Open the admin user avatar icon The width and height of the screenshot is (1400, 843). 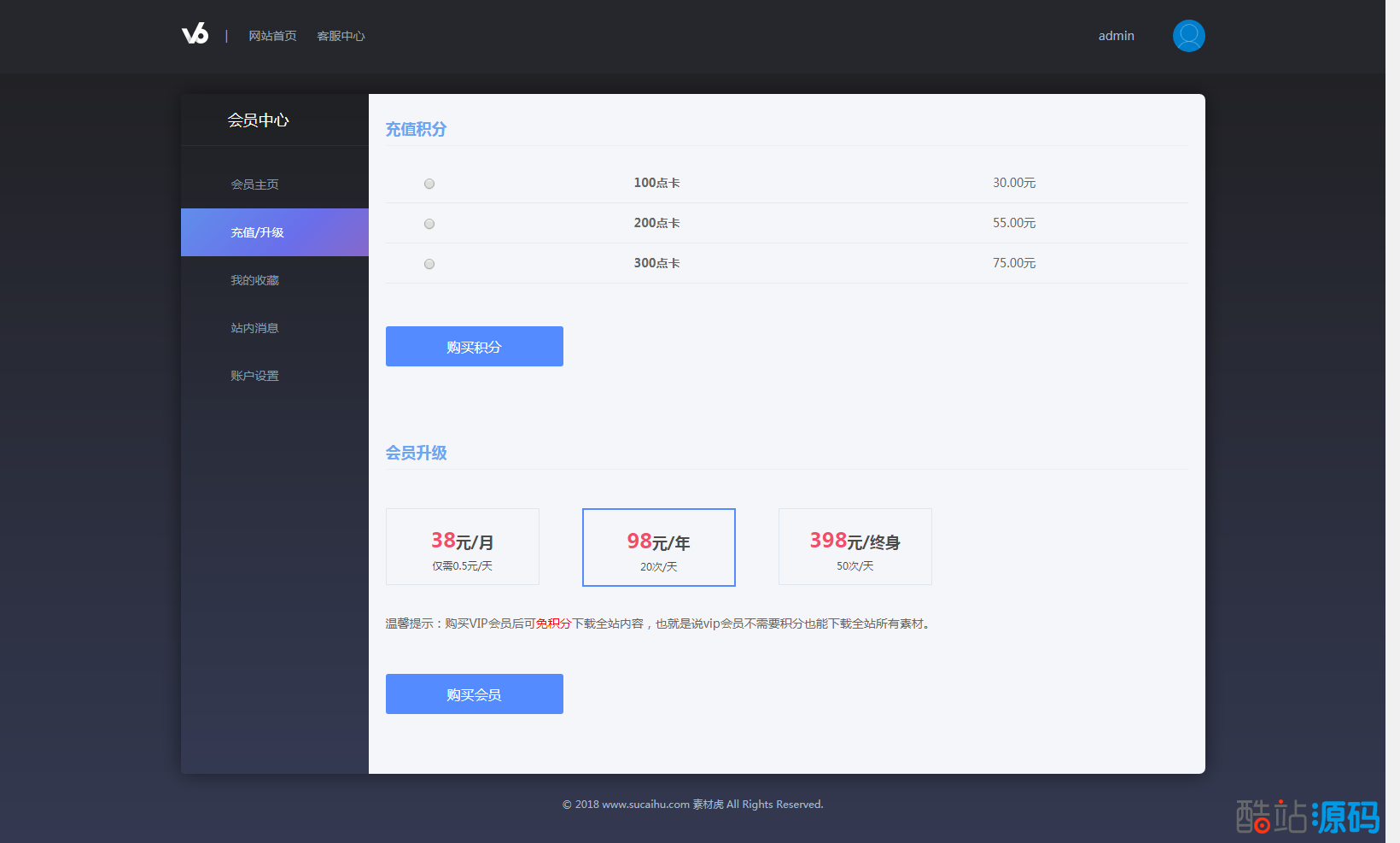1188,36
